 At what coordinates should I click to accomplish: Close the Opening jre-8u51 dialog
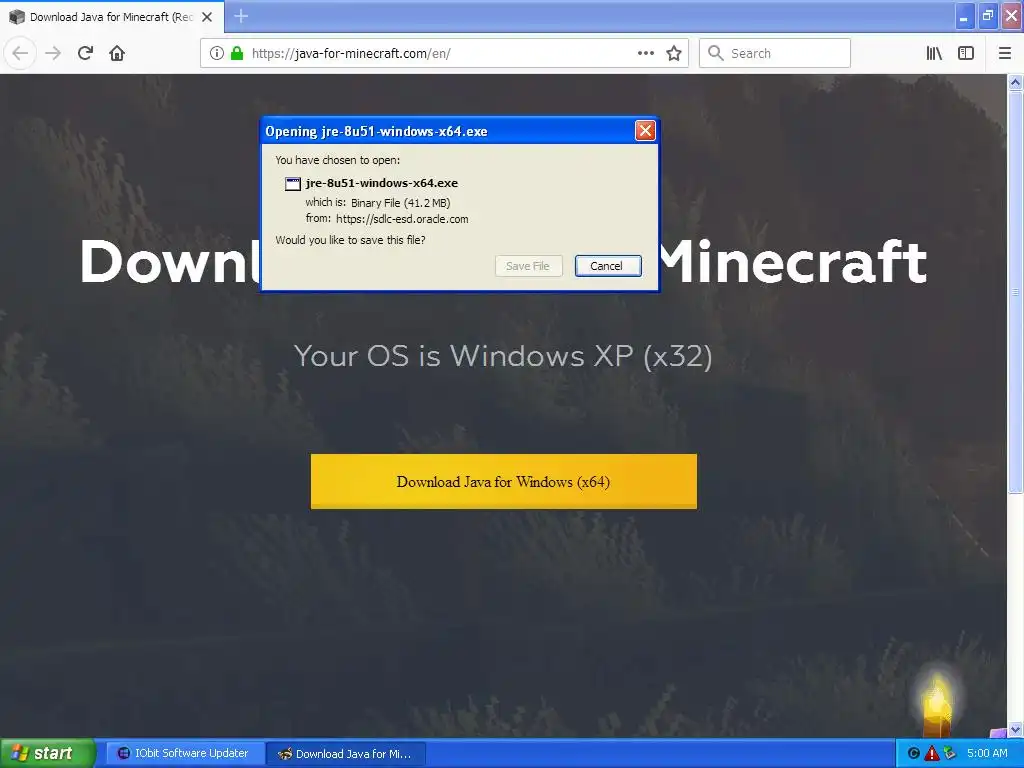coord(645,131)
